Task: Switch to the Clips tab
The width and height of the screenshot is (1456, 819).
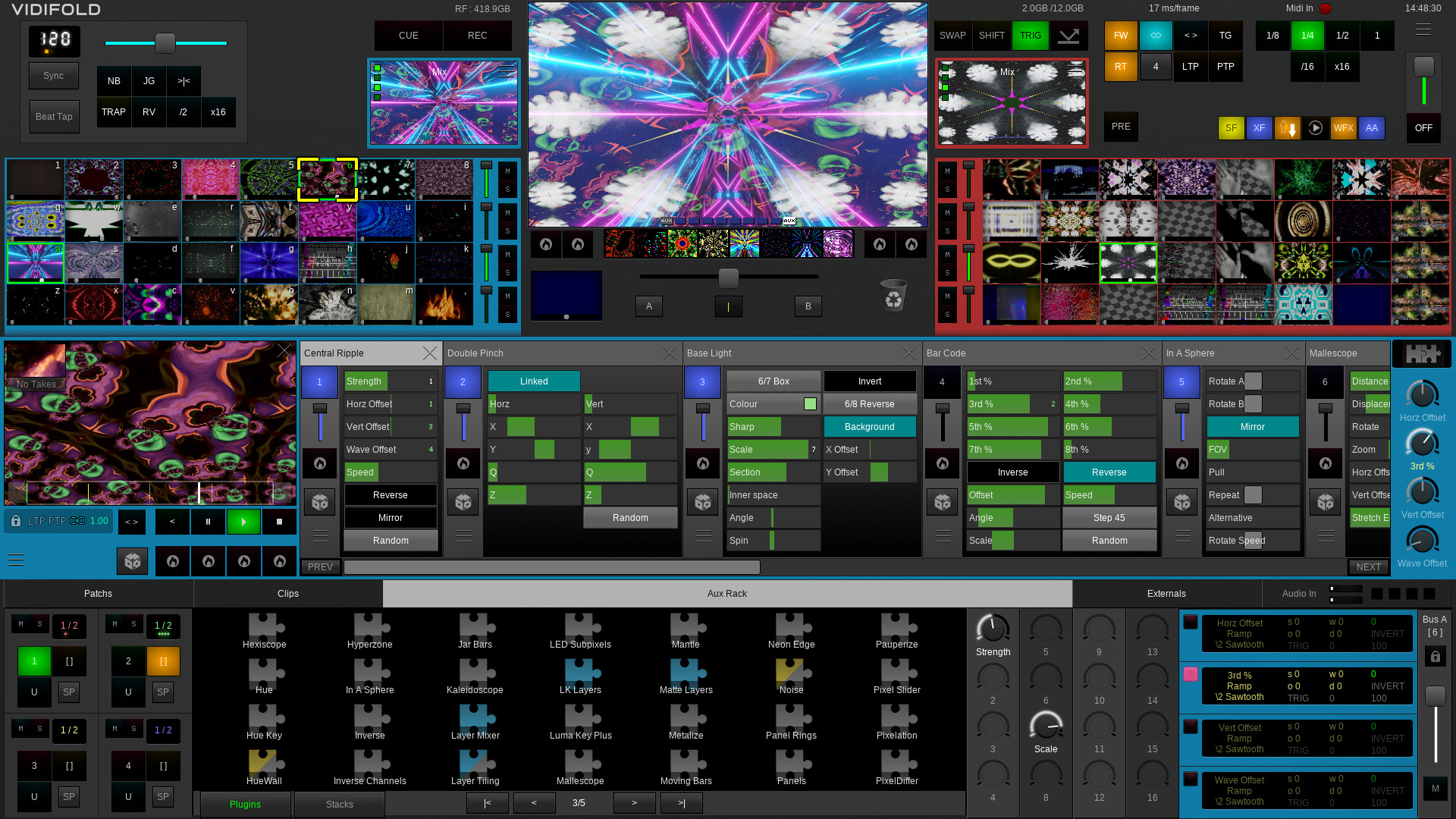Action: tap(288, 594)
